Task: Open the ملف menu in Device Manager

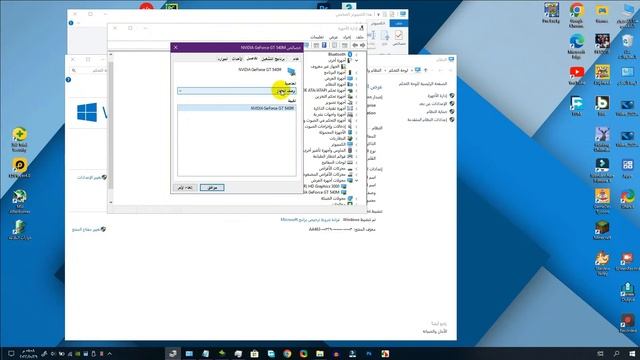Action: (360, 37)
